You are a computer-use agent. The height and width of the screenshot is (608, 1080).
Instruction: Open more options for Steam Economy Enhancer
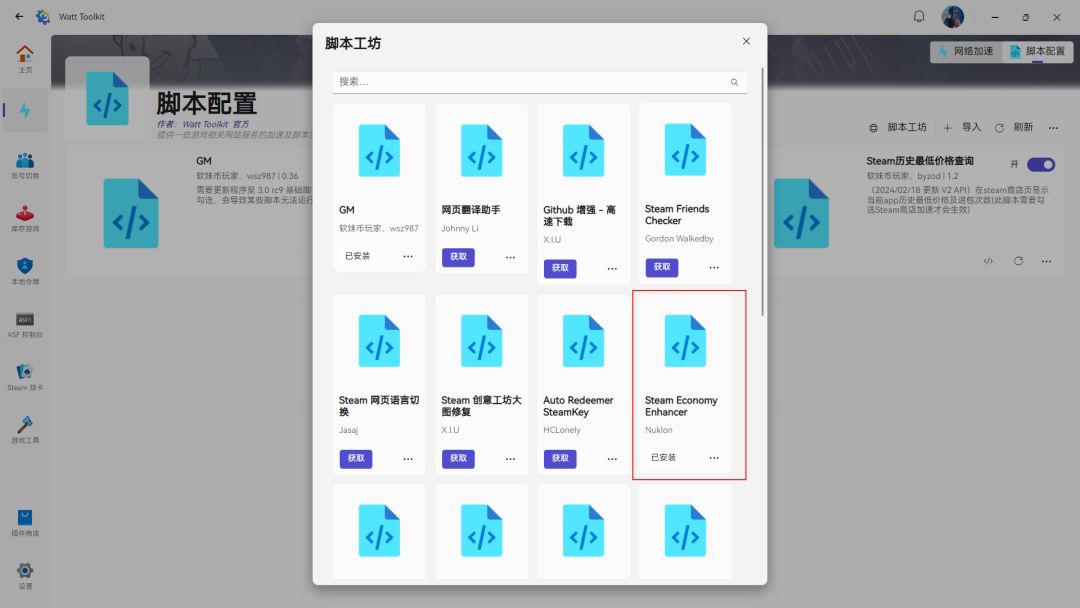714,457
